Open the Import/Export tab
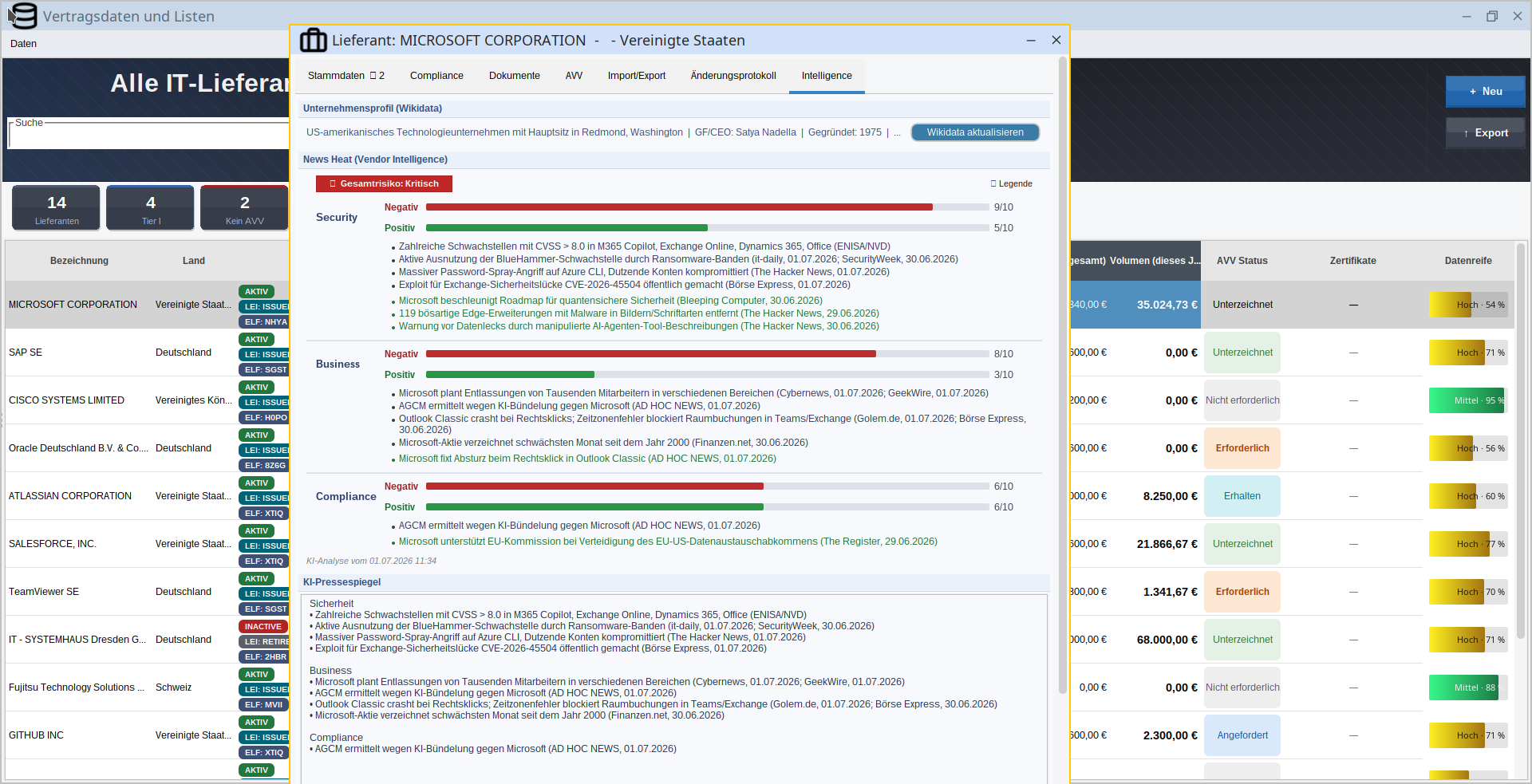Screen dimensions: 1532x784 637,76
